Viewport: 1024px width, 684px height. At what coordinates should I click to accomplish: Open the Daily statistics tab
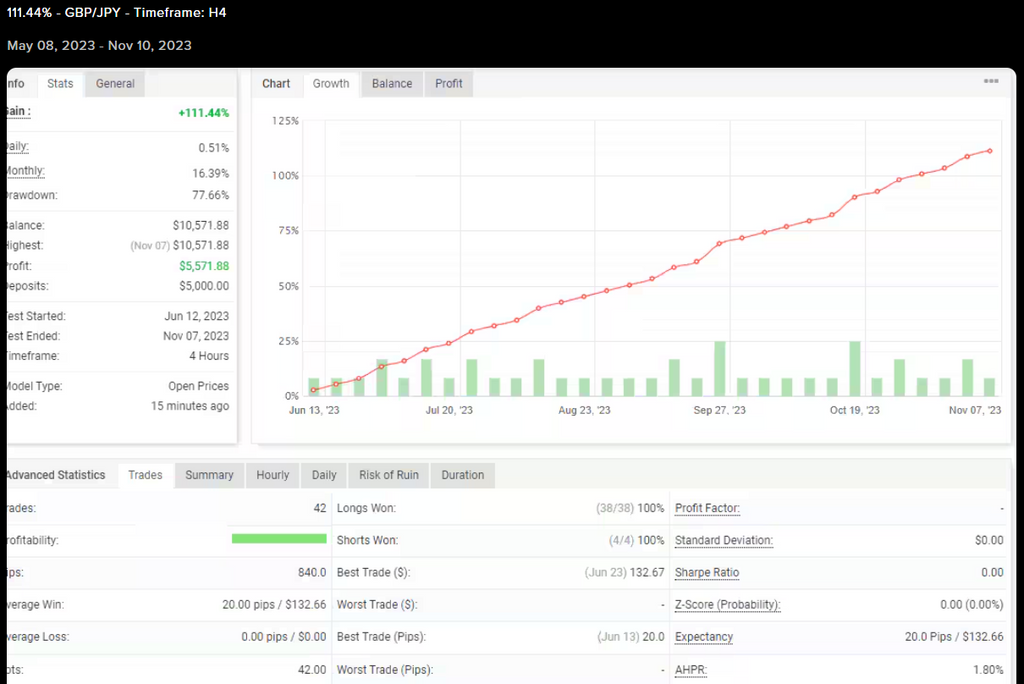coord(324,475)
